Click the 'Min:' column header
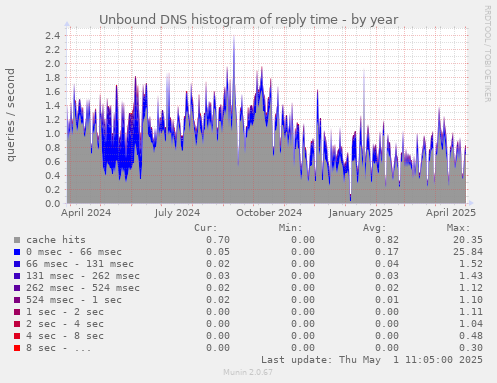The width and height of the screenshot is (497, 383). click(290, 228)
